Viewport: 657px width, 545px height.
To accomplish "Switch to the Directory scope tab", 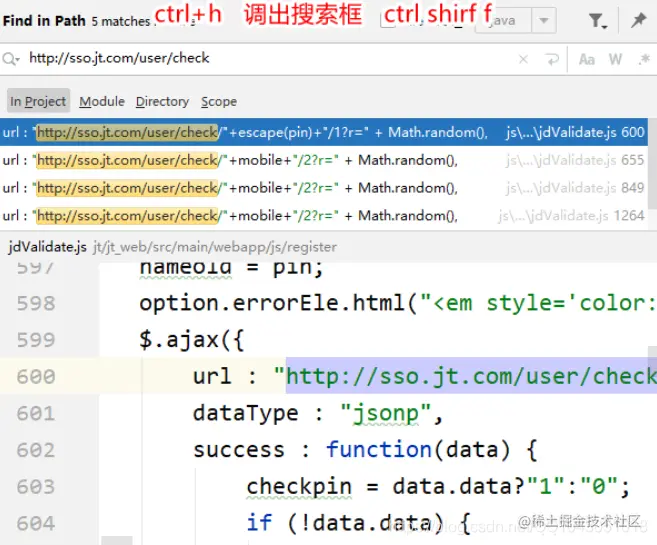I will click(162, 101).
